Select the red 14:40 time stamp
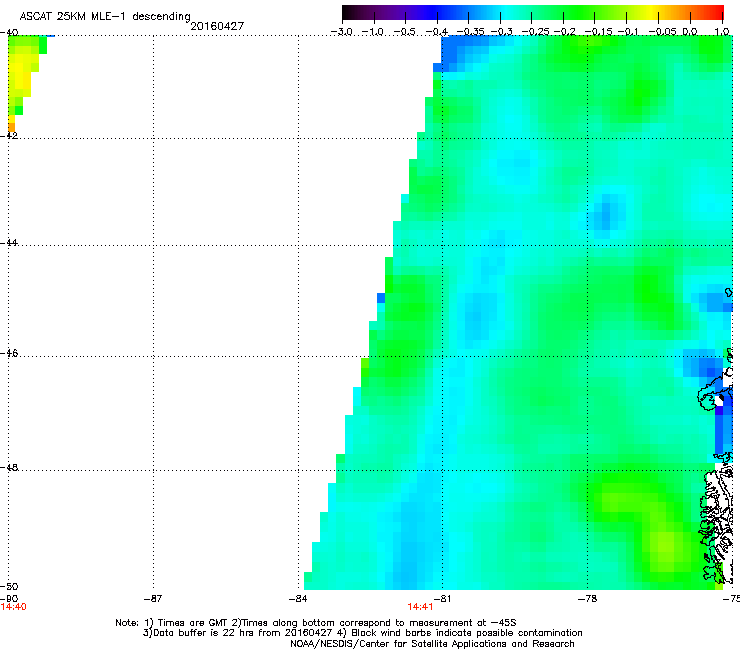 pyautogui.click(x=14, y=607)
